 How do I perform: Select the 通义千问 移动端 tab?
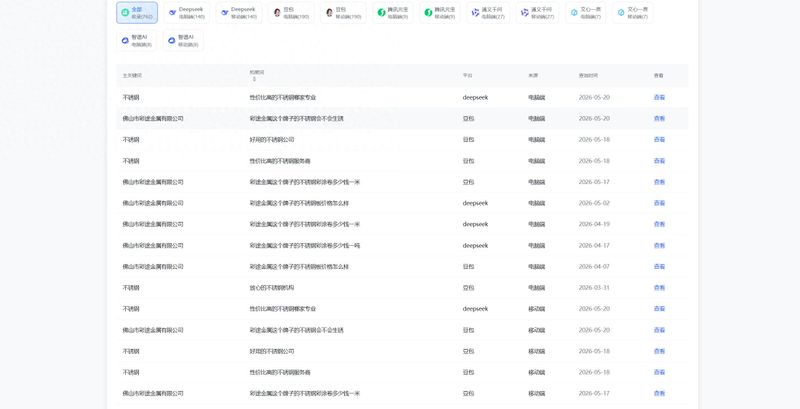tap(537, 13)
